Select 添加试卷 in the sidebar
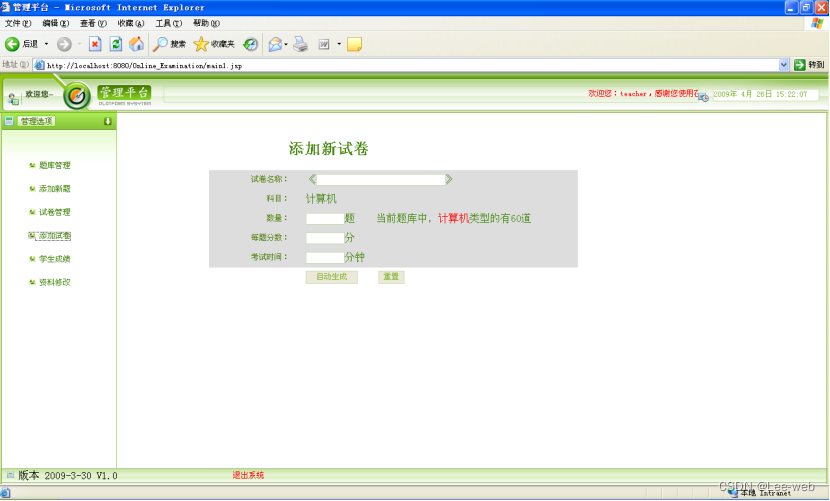Image resolution: width=830 pixels, height=501 pixels. point(54,236)
